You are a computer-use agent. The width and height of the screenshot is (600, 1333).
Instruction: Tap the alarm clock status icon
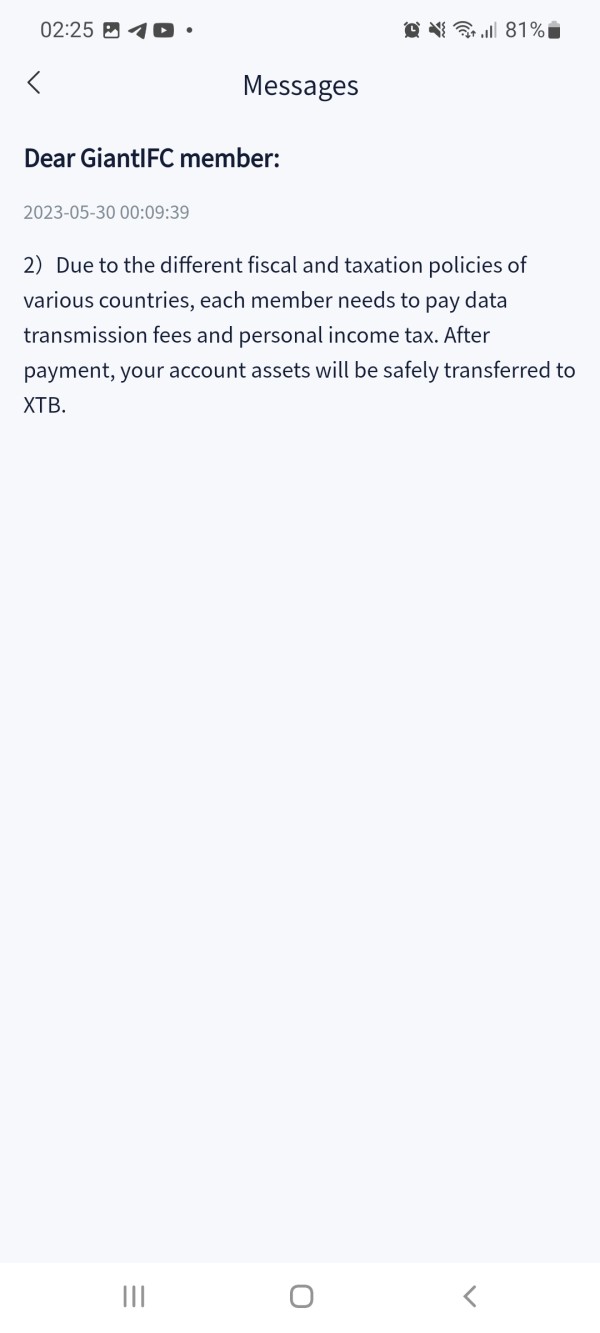[412, 31]
